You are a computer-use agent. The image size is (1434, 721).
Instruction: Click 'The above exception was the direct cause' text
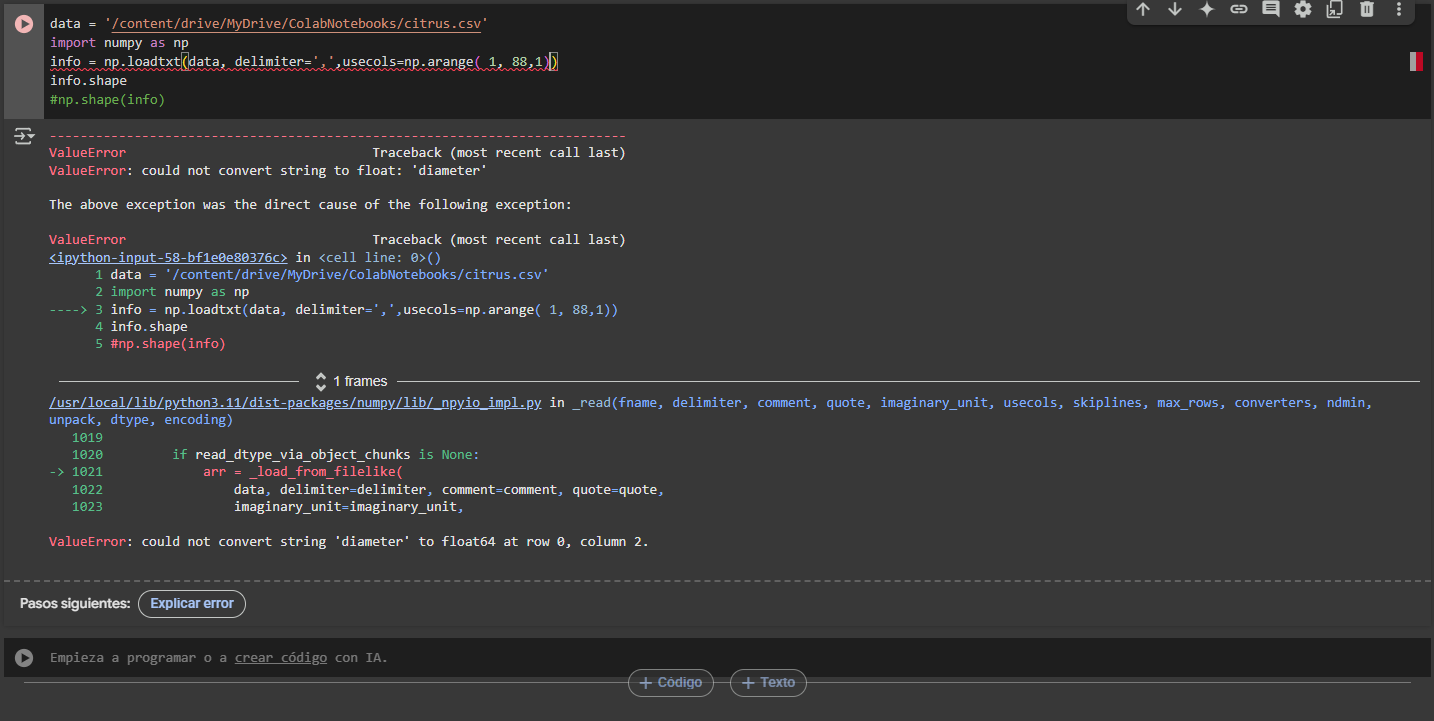(x=310, y=204)
